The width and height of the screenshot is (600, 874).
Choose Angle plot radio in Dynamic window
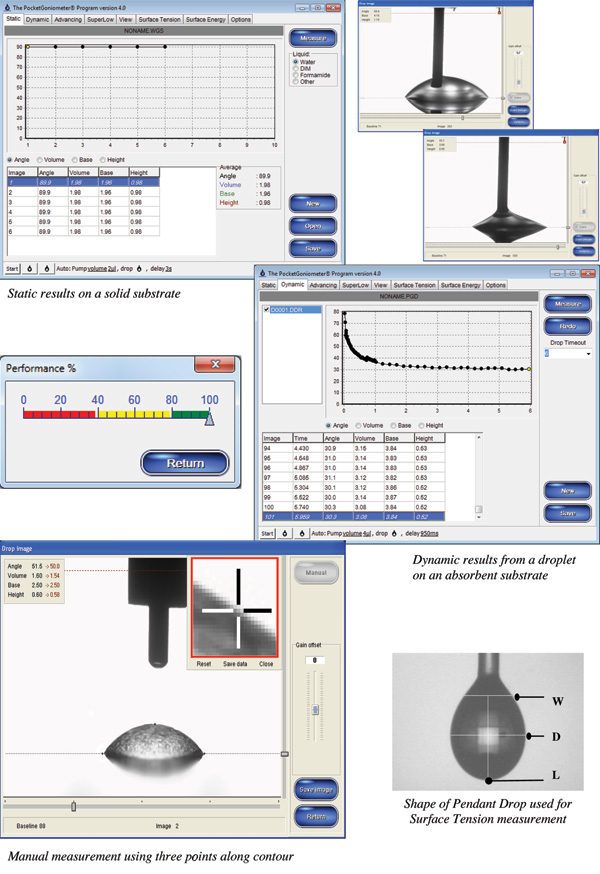(x=328, y=425)
